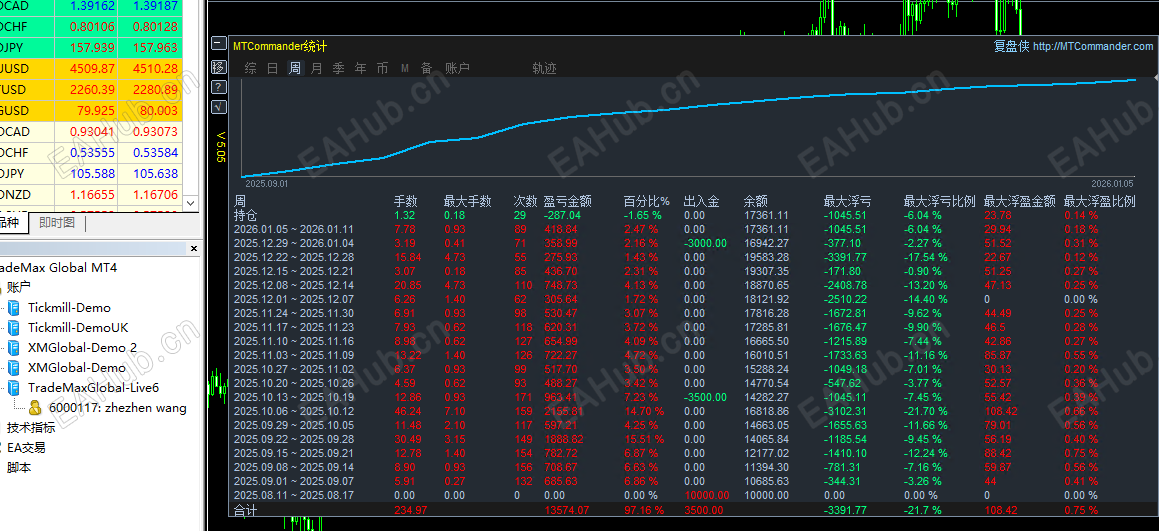Click the 157.963 ask price in Market Watch
Image resolution: width=1159 pixels, height=531 pixels.
pyautogui.click(x=155, y=47)
